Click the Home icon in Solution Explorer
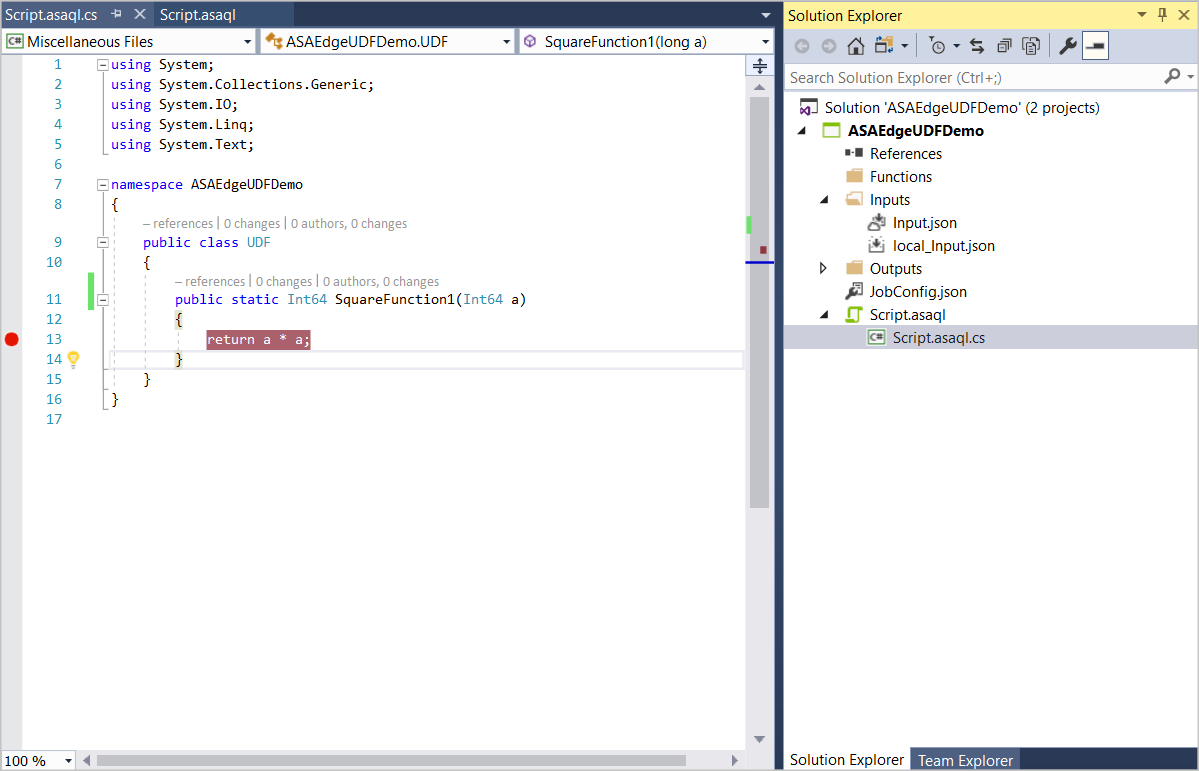 click(856, 45)
